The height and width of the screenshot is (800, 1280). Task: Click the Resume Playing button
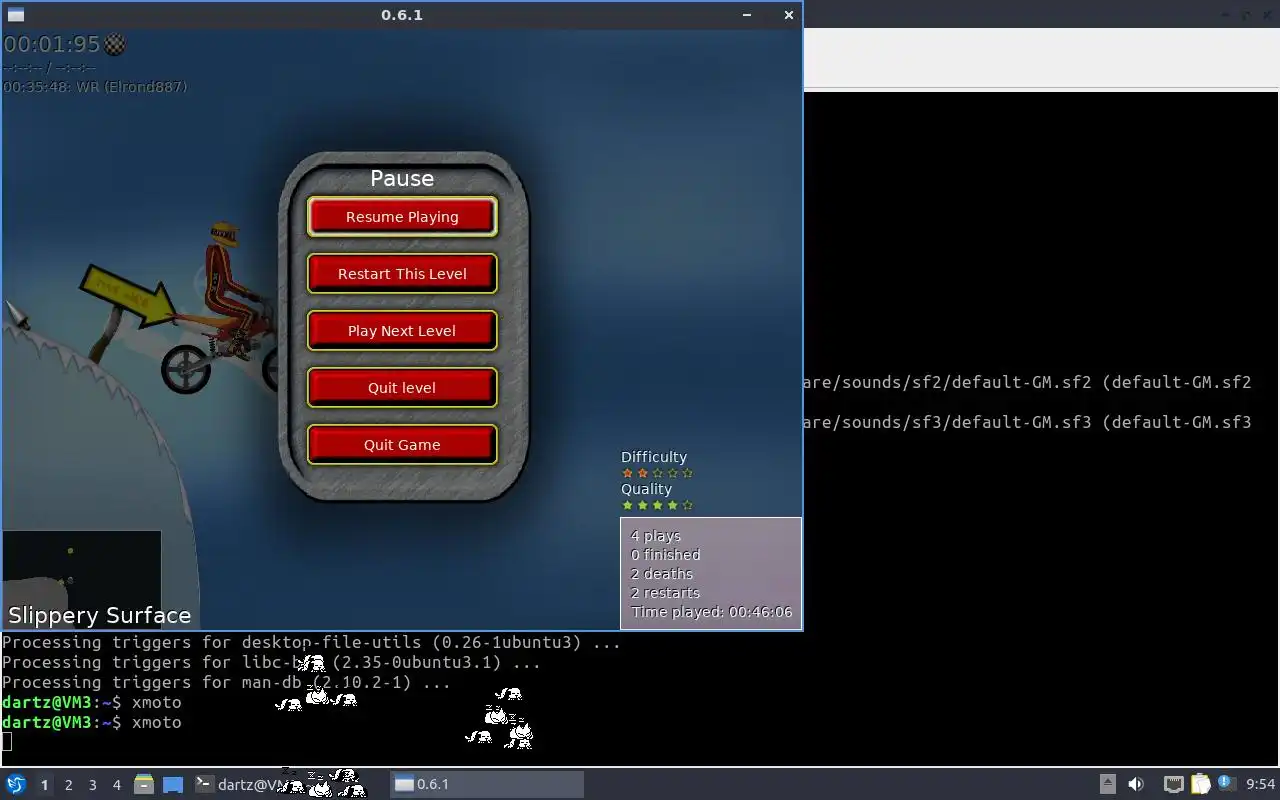[402, 217]
